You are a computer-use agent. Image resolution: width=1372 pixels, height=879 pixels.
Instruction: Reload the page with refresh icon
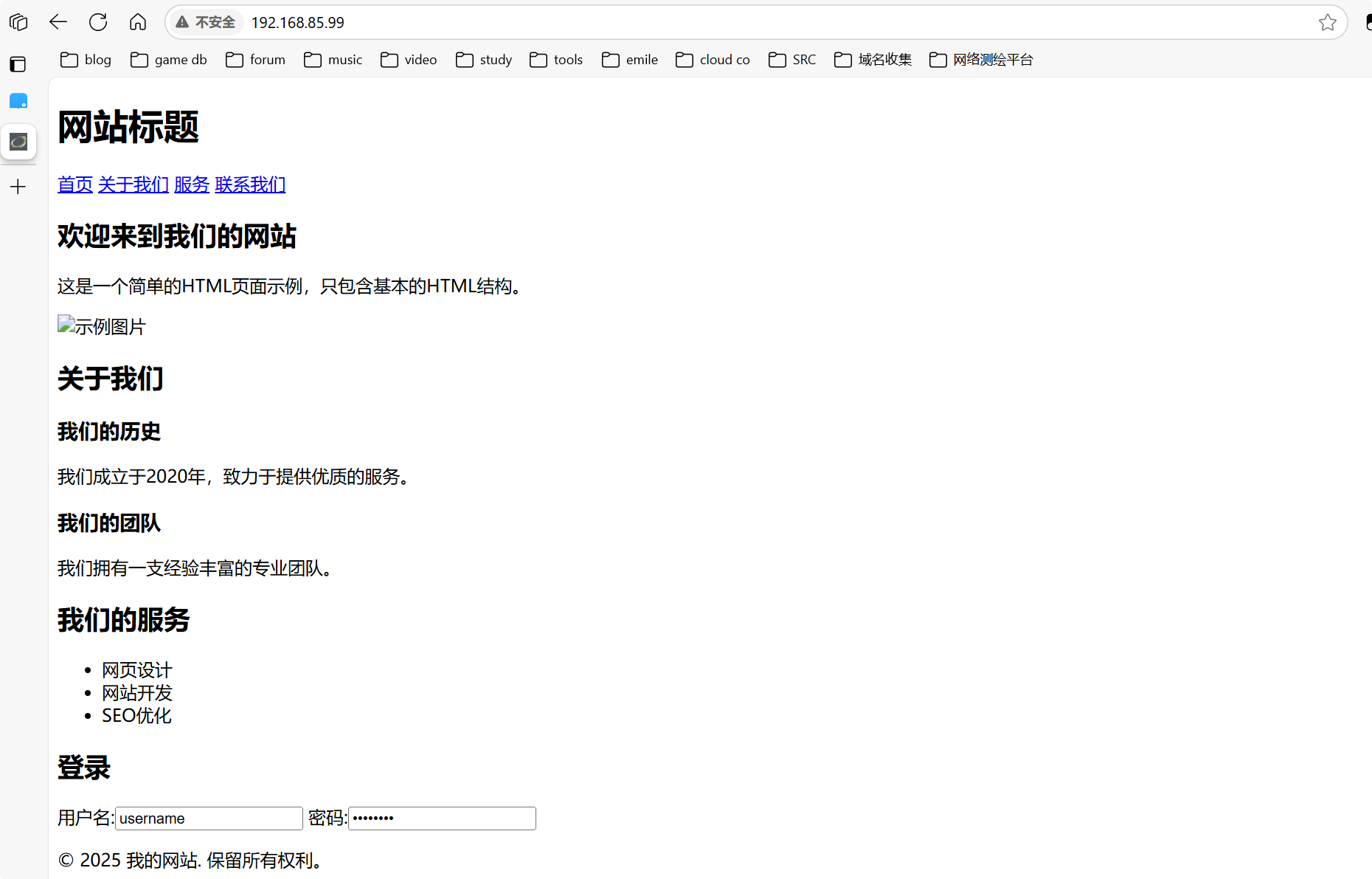click(x=98, y=22)
